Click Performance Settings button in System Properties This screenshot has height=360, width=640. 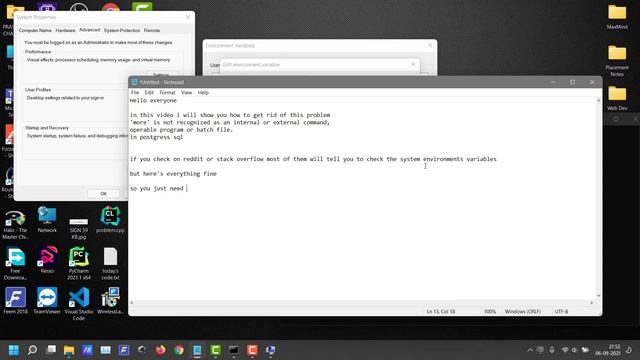161,74
